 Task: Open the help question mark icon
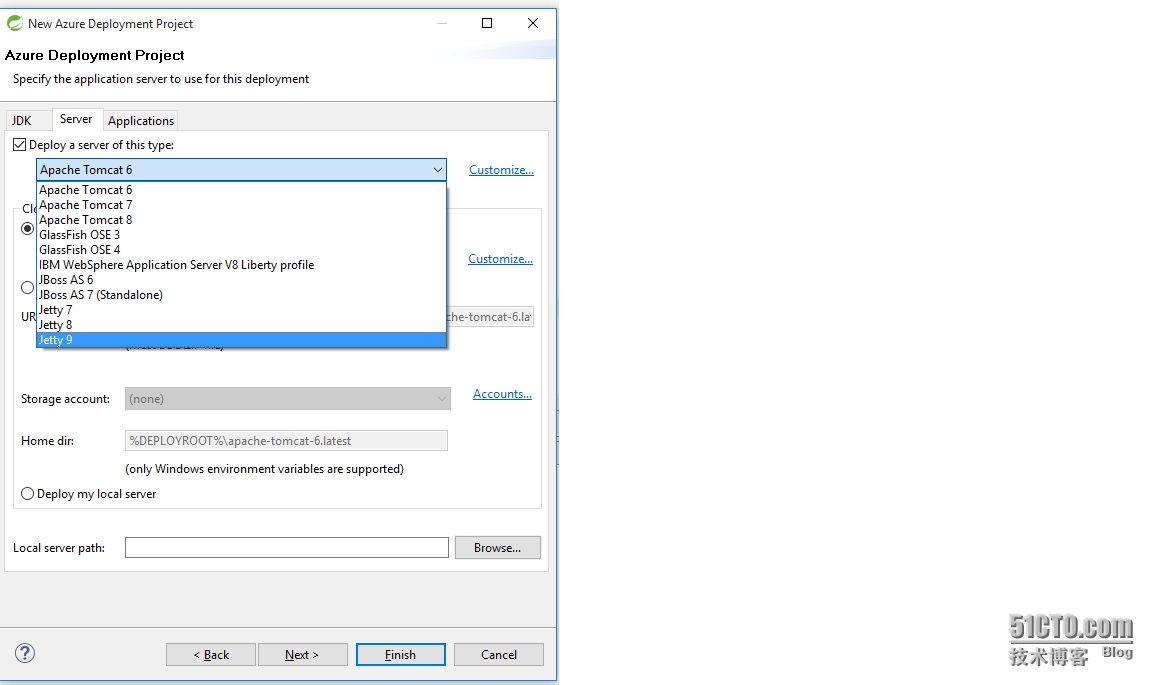click(25, 653)
